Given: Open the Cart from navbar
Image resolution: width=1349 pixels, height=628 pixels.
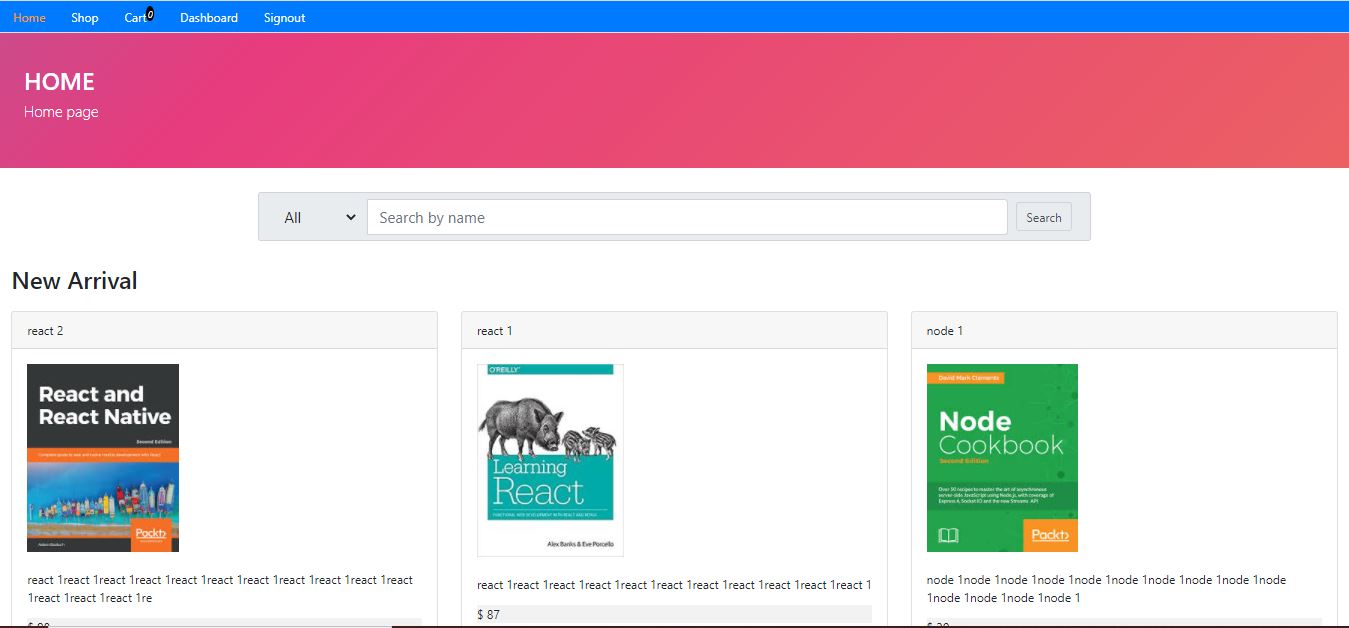Looking at the screenshot, I should [135, 18].
